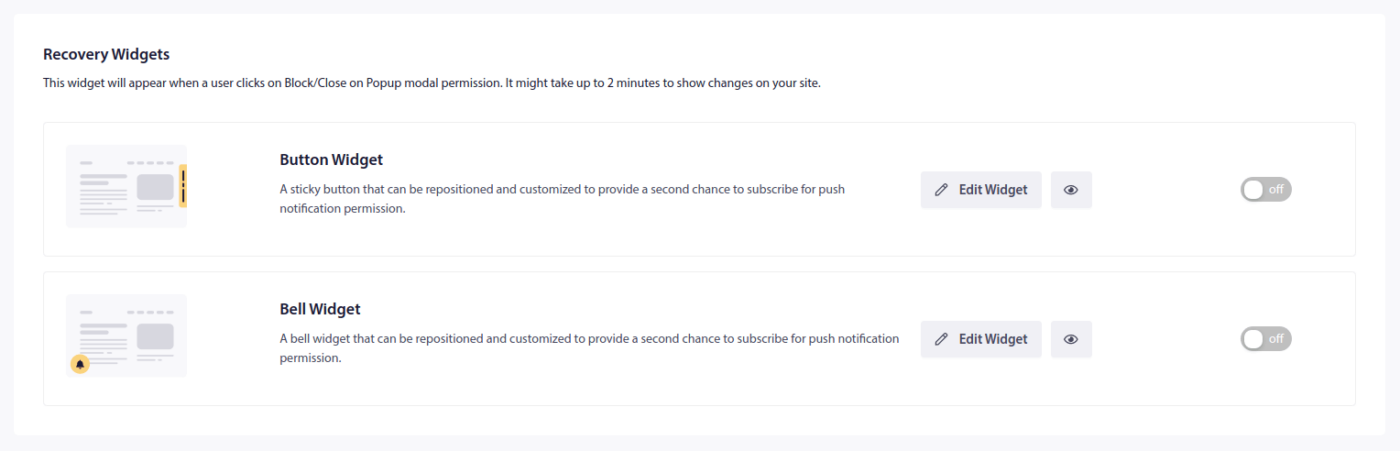
Task: Click pencil icon in Button Widget's edit button
Action: pyautogui.click(x=941, y=190)
